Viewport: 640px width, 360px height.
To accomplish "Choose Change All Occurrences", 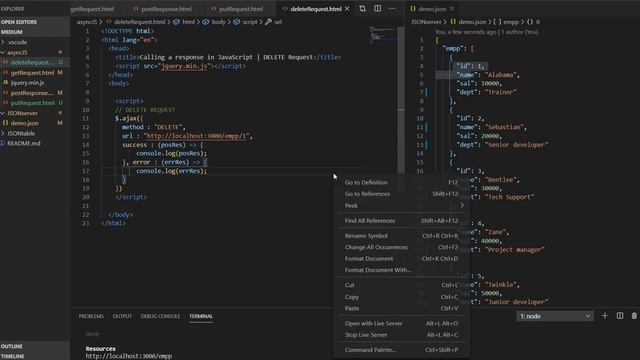I will pyautogui.click(x=402, y=247).
